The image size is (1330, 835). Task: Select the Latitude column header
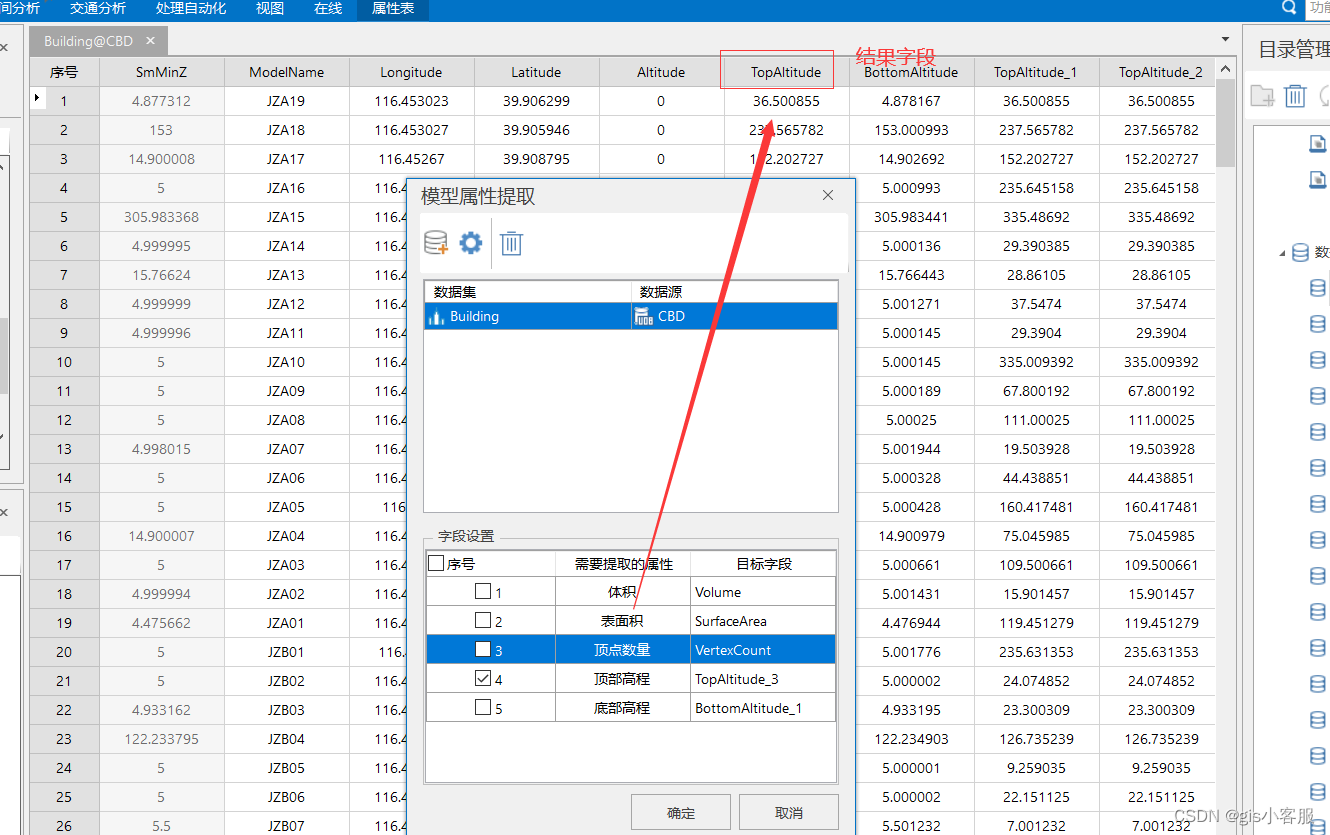coord(536,72)
